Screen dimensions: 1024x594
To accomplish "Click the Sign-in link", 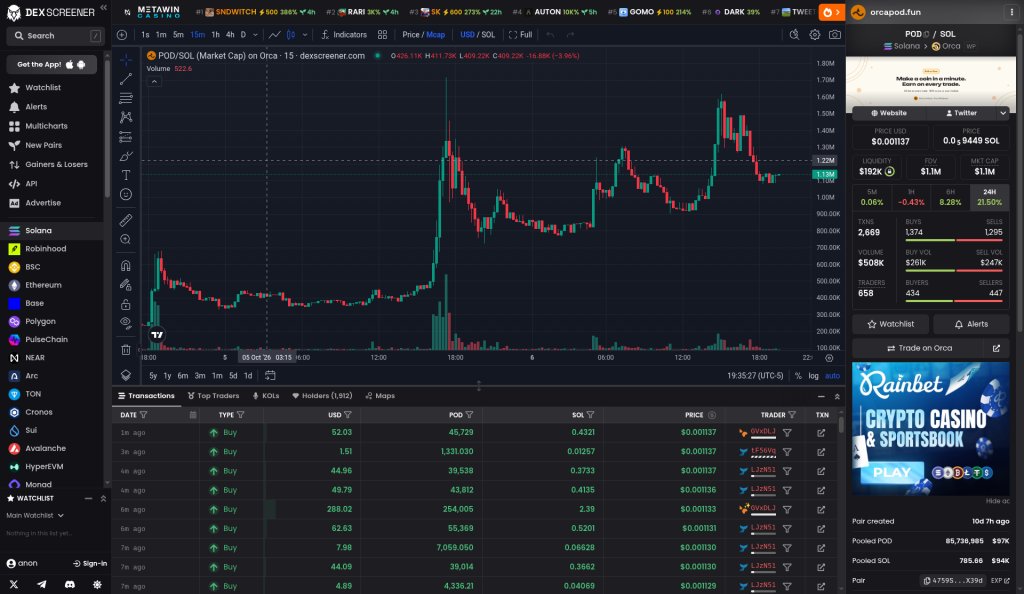I will click(90, 564).
